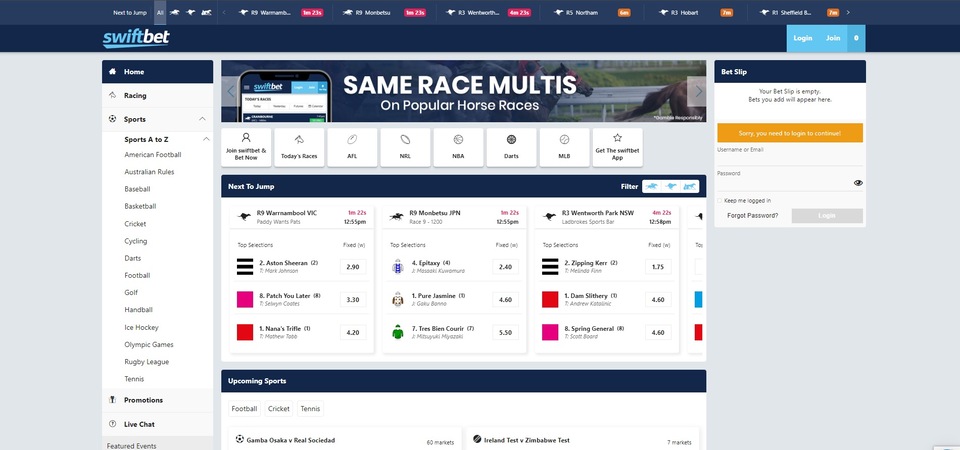Click Tres Bien Courir's green silk icon
Image resolution: width=960 pixels, height=450 pixels.
(x=398, y=332)
